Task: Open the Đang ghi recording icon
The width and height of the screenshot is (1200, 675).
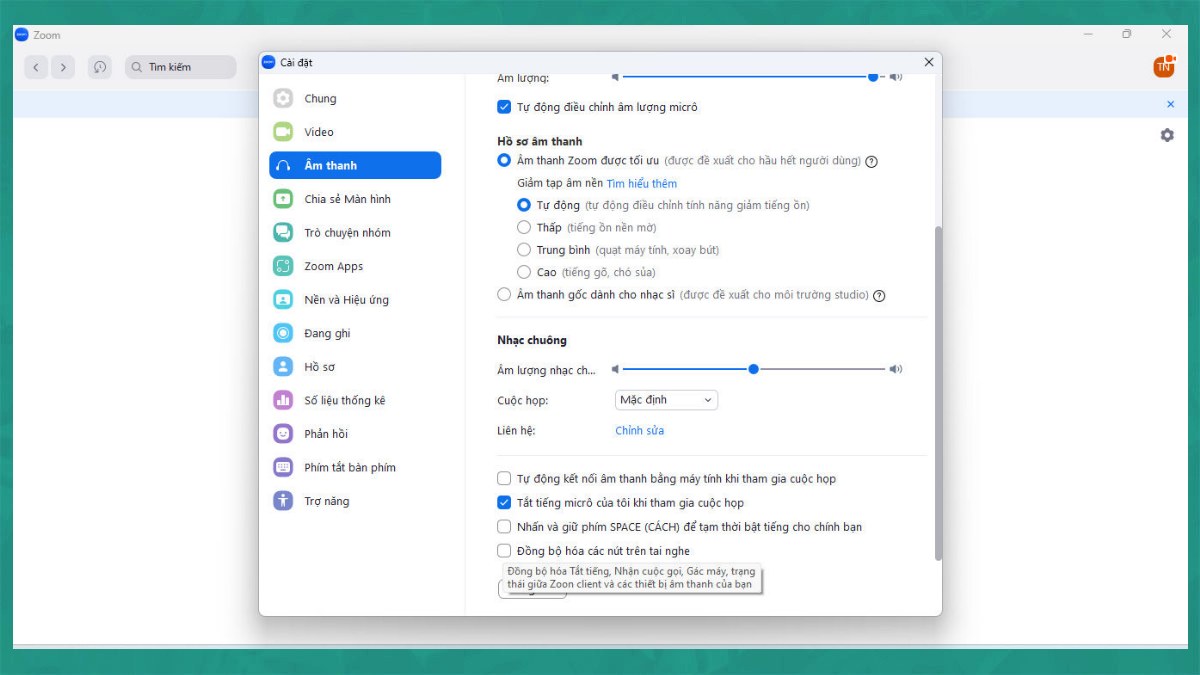Action: (x=283, y=333)
